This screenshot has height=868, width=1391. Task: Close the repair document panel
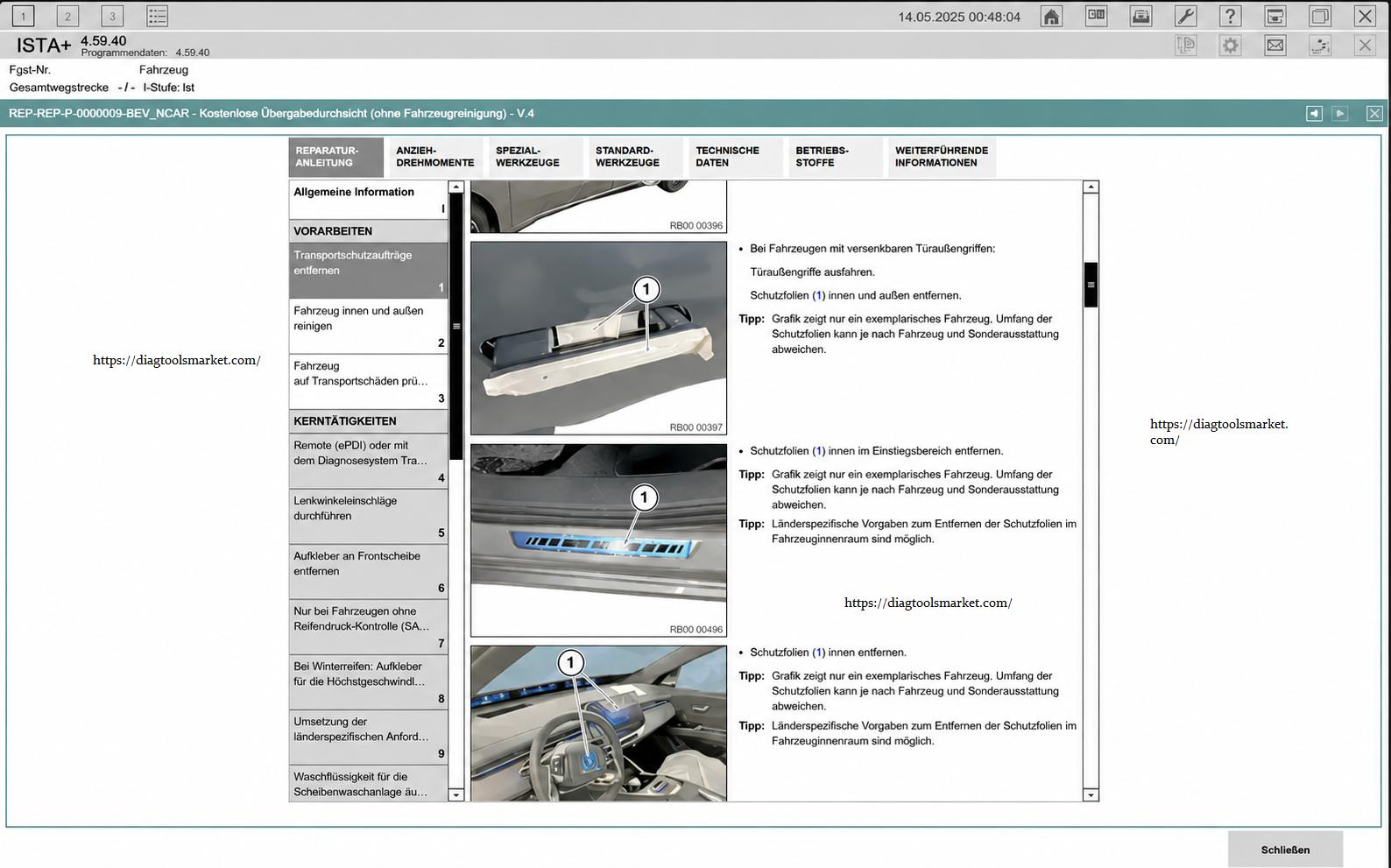[1374, 113]
